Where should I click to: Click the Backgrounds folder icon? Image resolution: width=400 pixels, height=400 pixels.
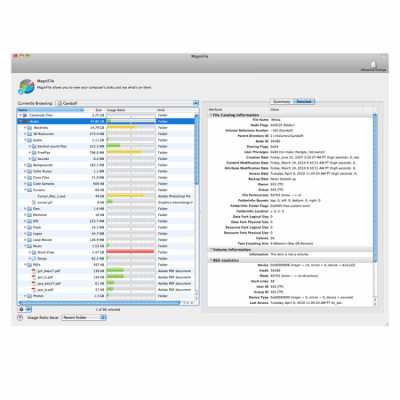tap(29, 165)
